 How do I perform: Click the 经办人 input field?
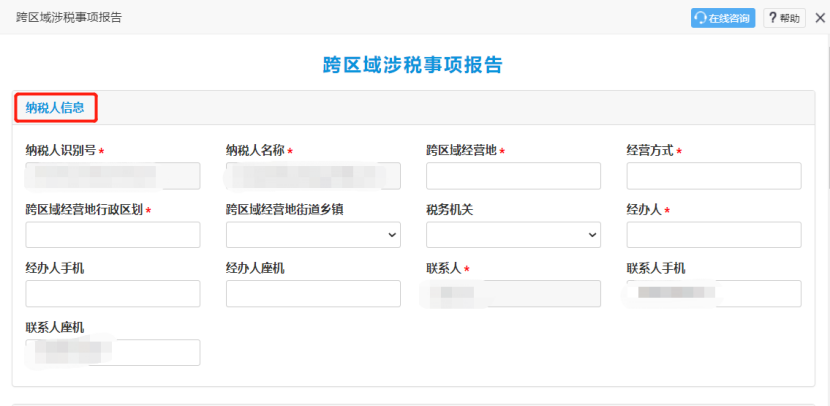pos(714,234)
